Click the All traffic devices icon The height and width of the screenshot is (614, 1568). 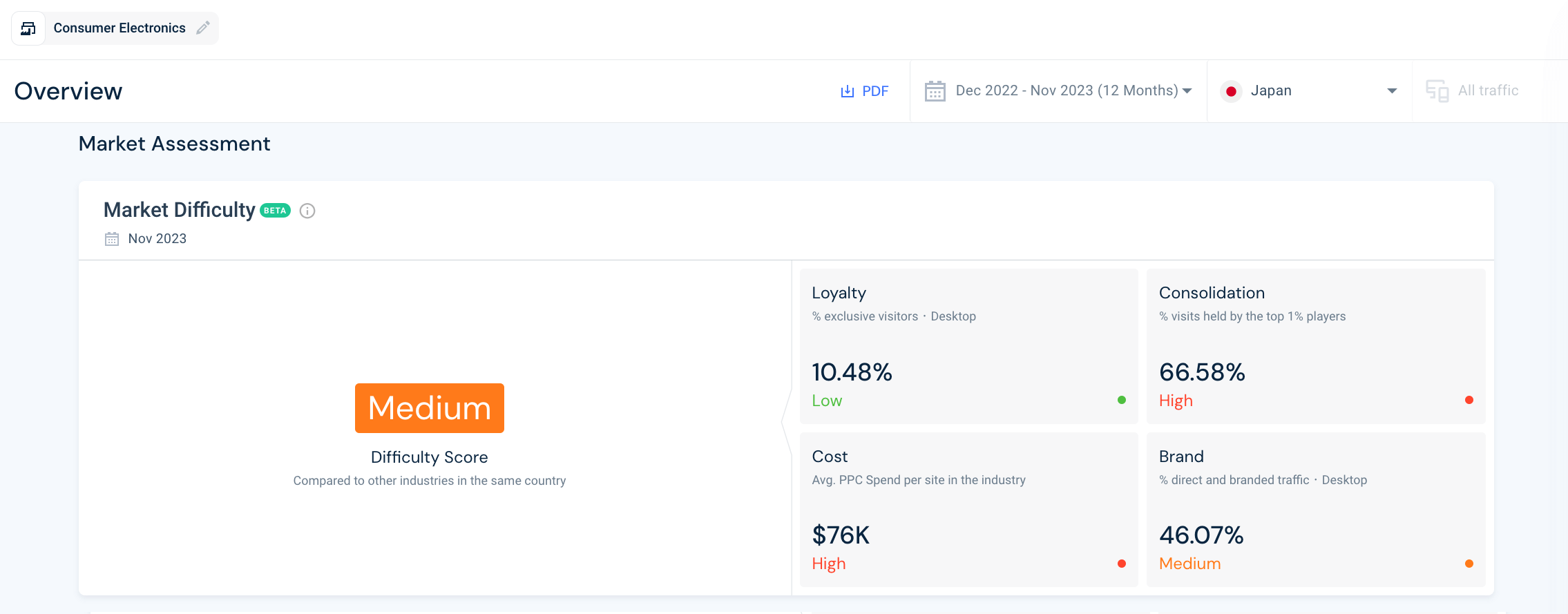[1437, 91]
